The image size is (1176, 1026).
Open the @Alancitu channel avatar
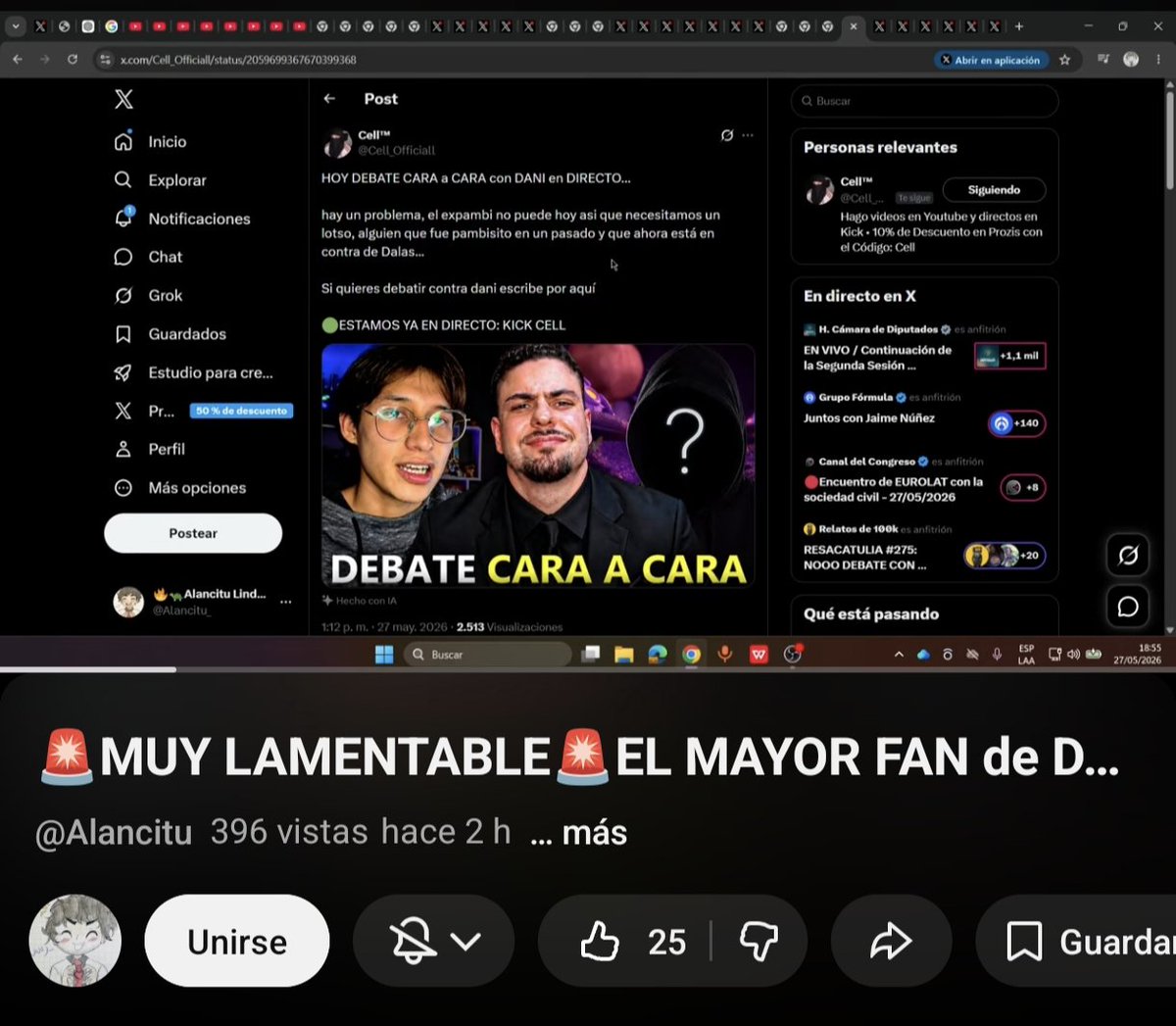click(75, 941)
